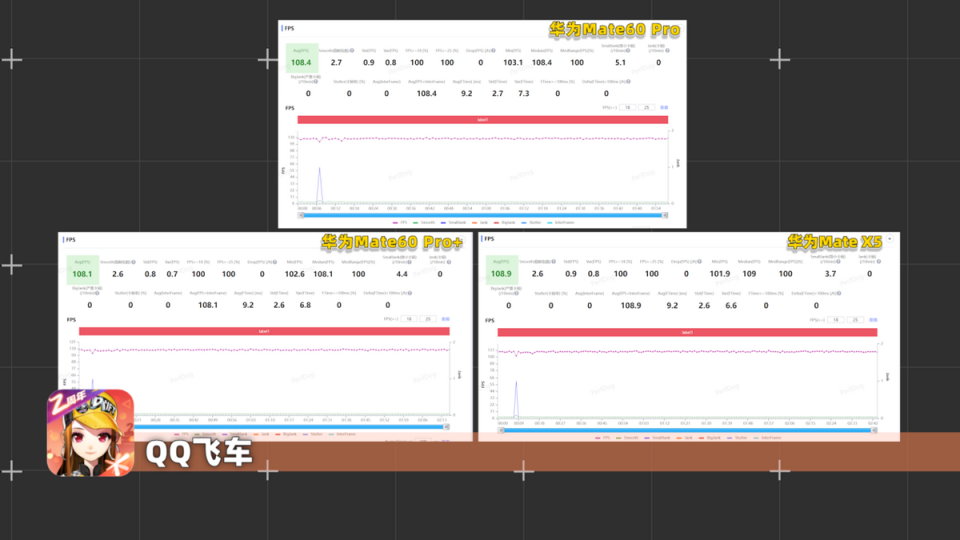960x540 pixels.
Task: Click right range handle under Mate60 Pro+ chart
Action: [446, 427]
